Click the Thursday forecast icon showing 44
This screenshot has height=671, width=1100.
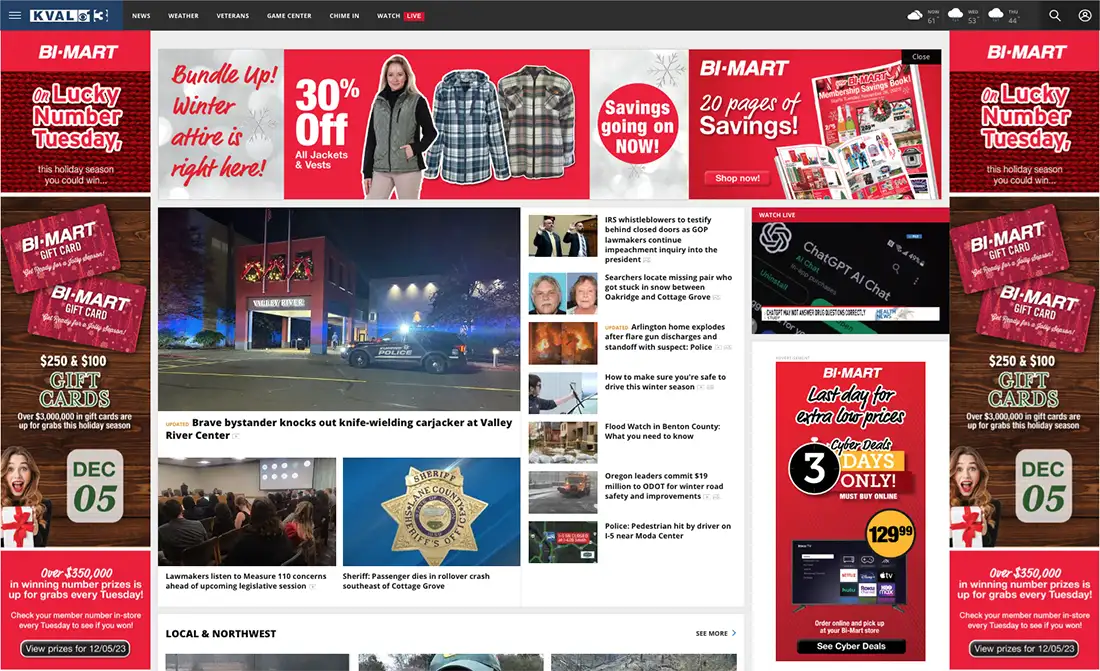click(x=995, y=14)
